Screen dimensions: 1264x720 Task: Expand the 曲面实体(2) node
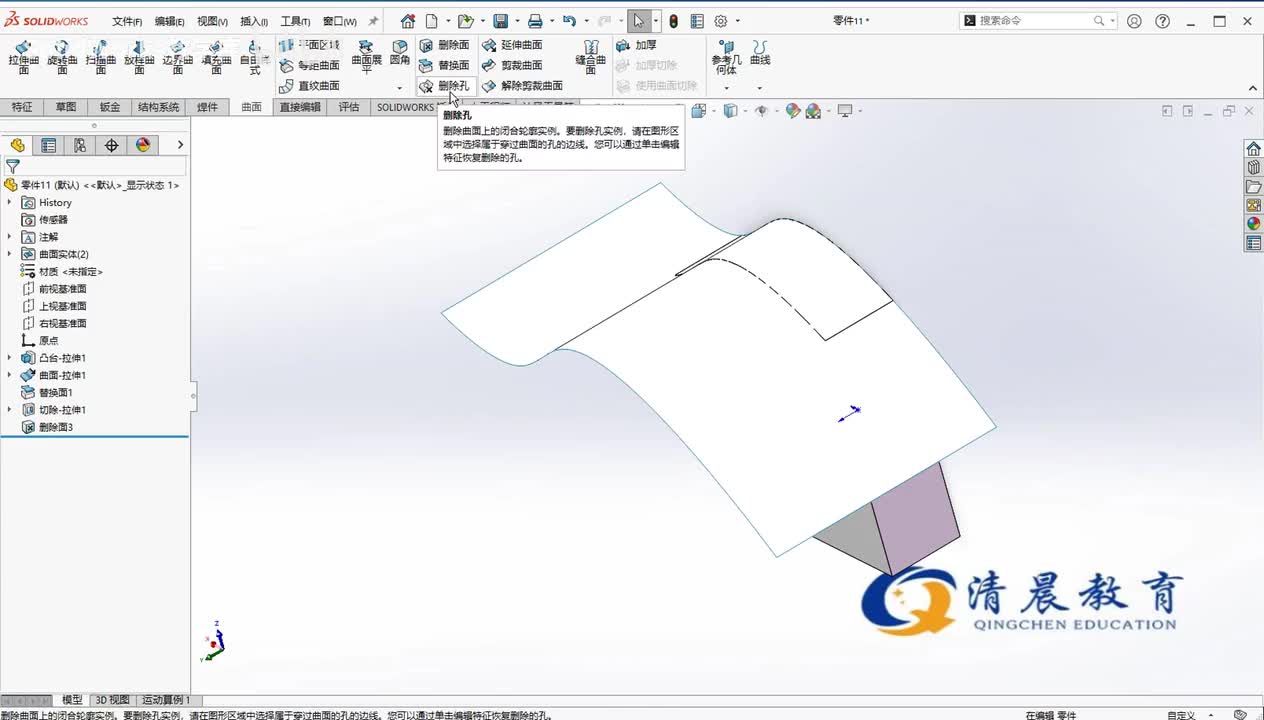point(9,254)
